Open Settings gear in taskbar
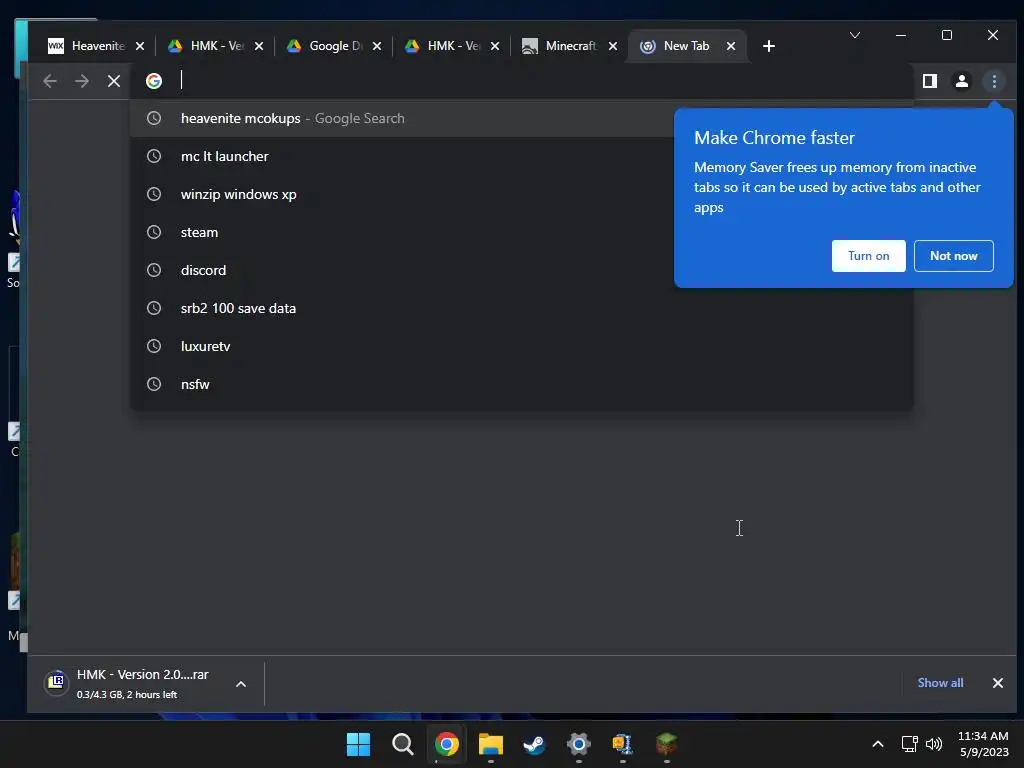Viewport: 1024px width, 768px height. pos(579,744)
